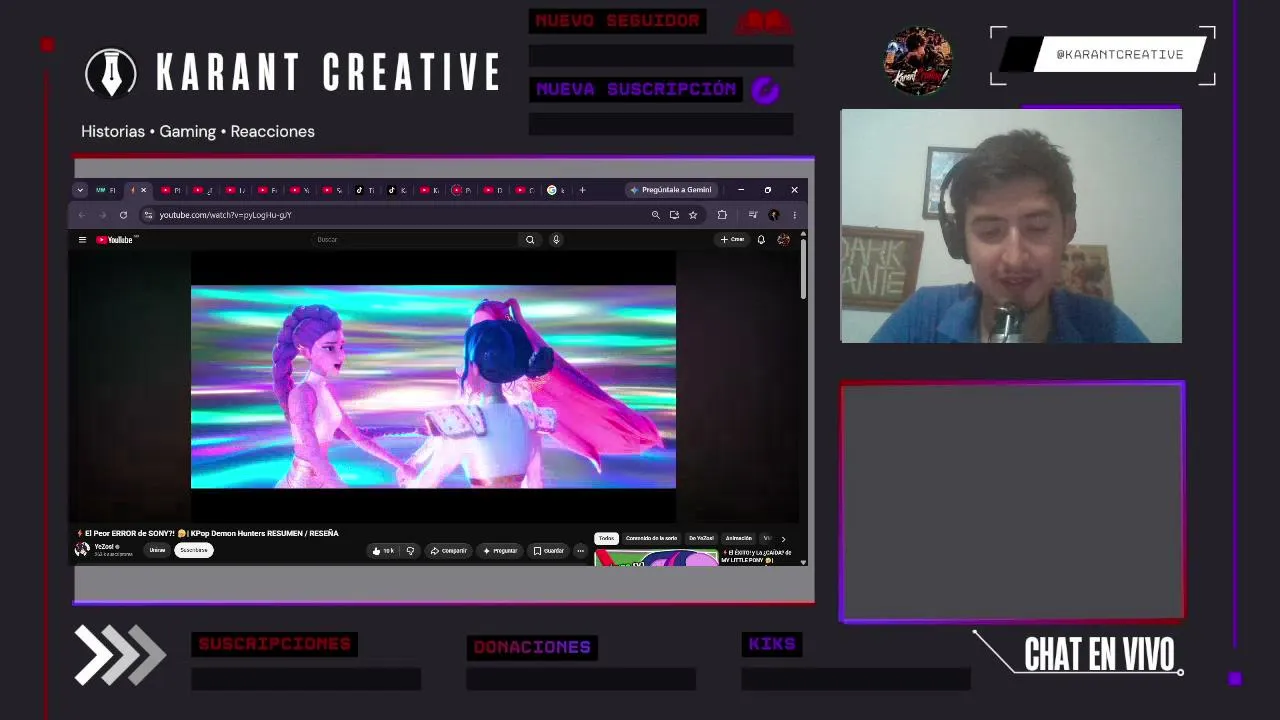Show more filter chips with right arrow
This screenshot has width=1280, height=720.
783,539
